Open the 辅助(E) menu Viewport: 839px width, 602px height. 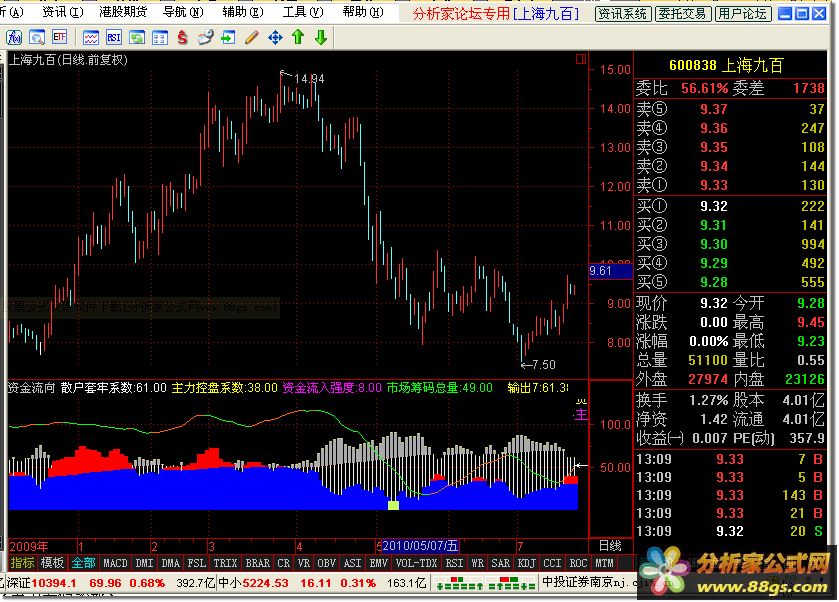pyautogui.click(x=243, y=12)
